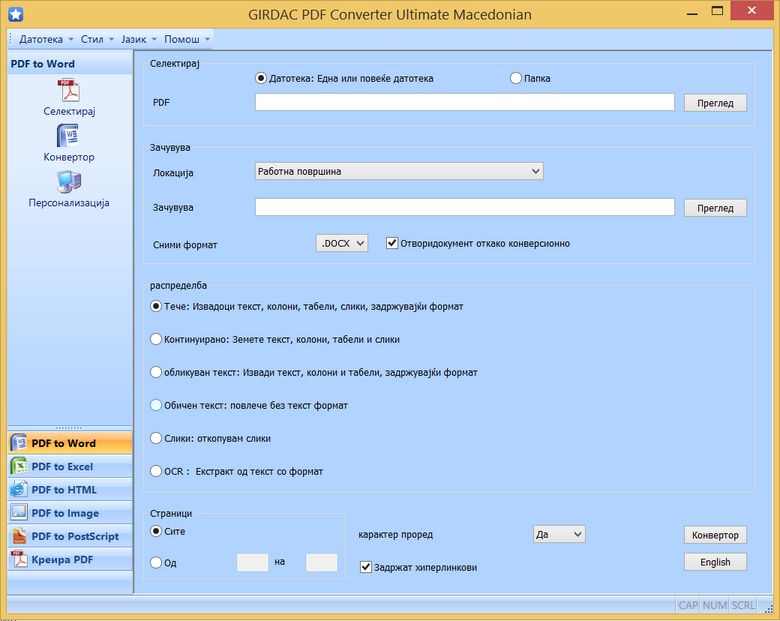Open the .DOCX format dropdown
Screen dimensions: 780x621
click(342, 243)
